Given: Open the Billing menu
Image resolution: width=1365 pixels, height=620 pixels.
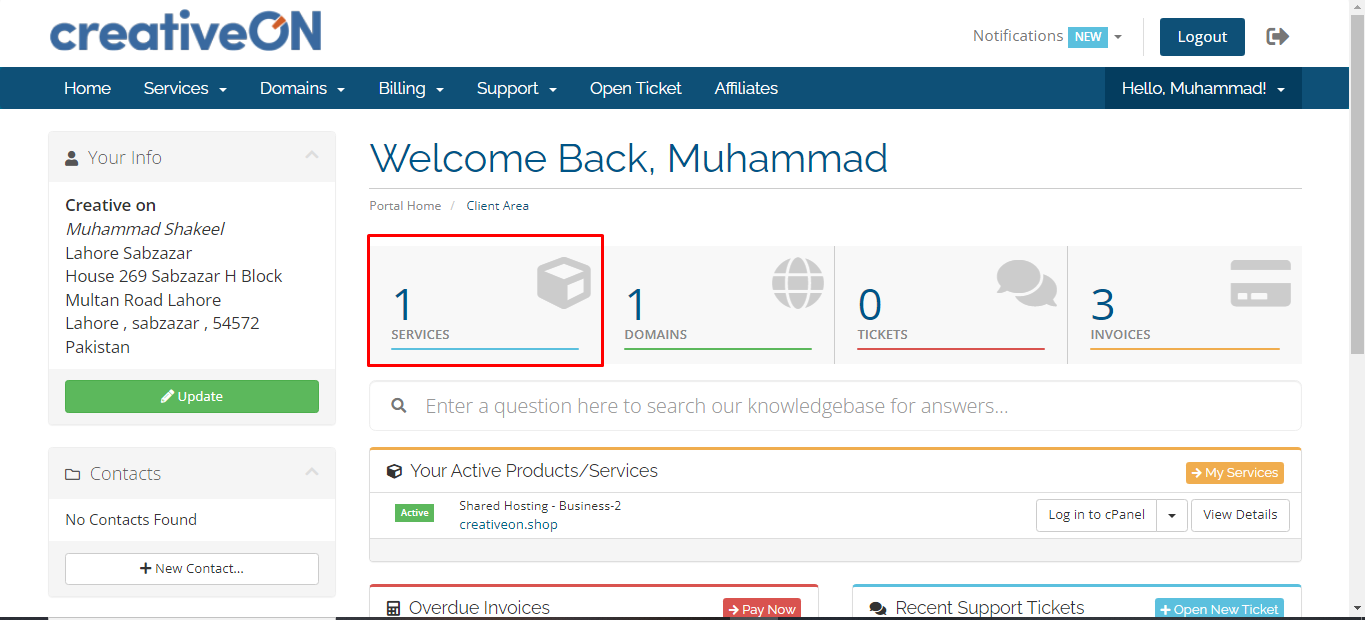Looking at the screenshot, I should coord(411,88).
